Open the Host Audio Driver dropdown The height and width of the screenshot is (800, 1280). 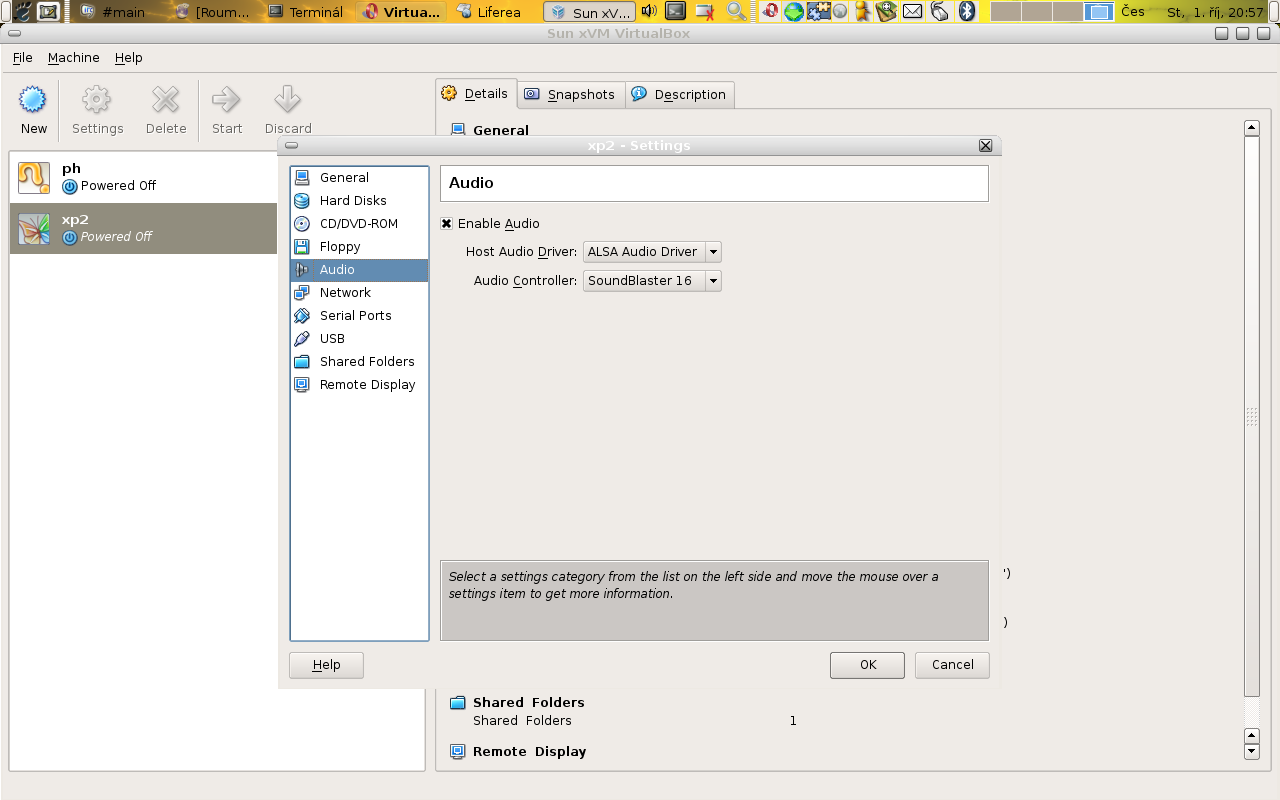point(652,252)
